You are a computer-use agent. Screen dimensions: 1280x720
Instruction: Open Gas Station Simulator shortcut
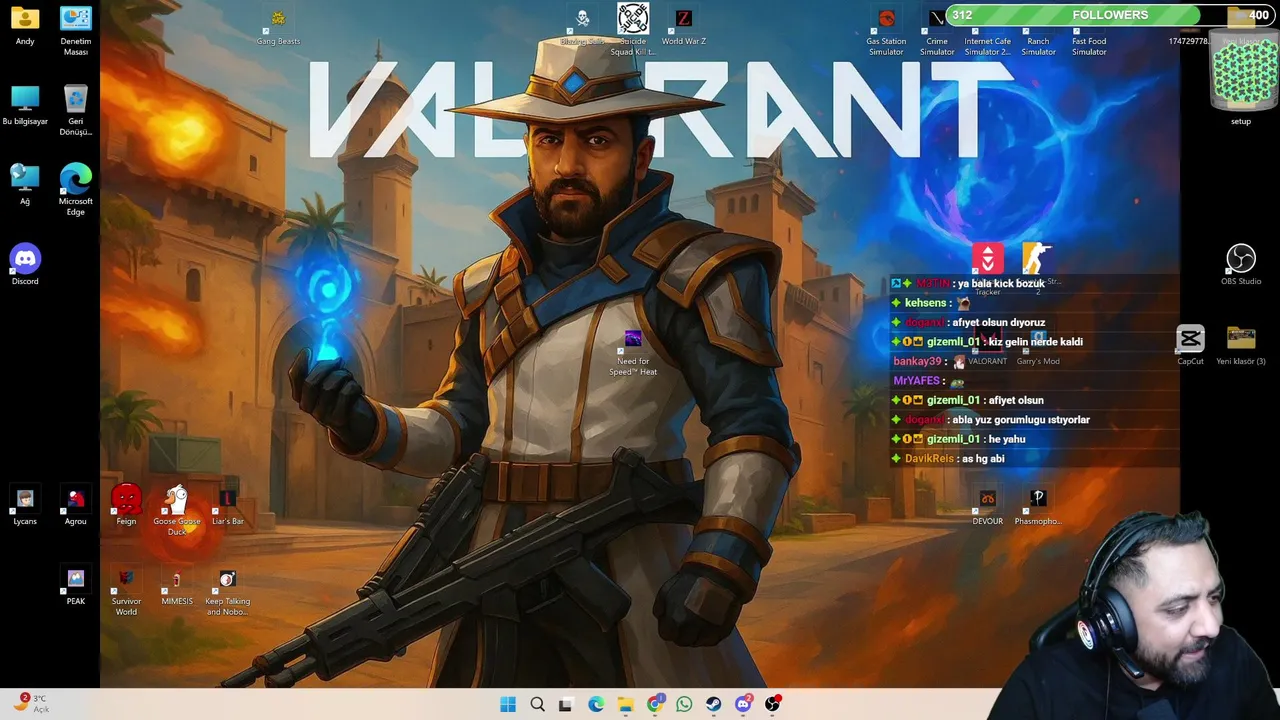pyautogui.click(x=886, y=18)
